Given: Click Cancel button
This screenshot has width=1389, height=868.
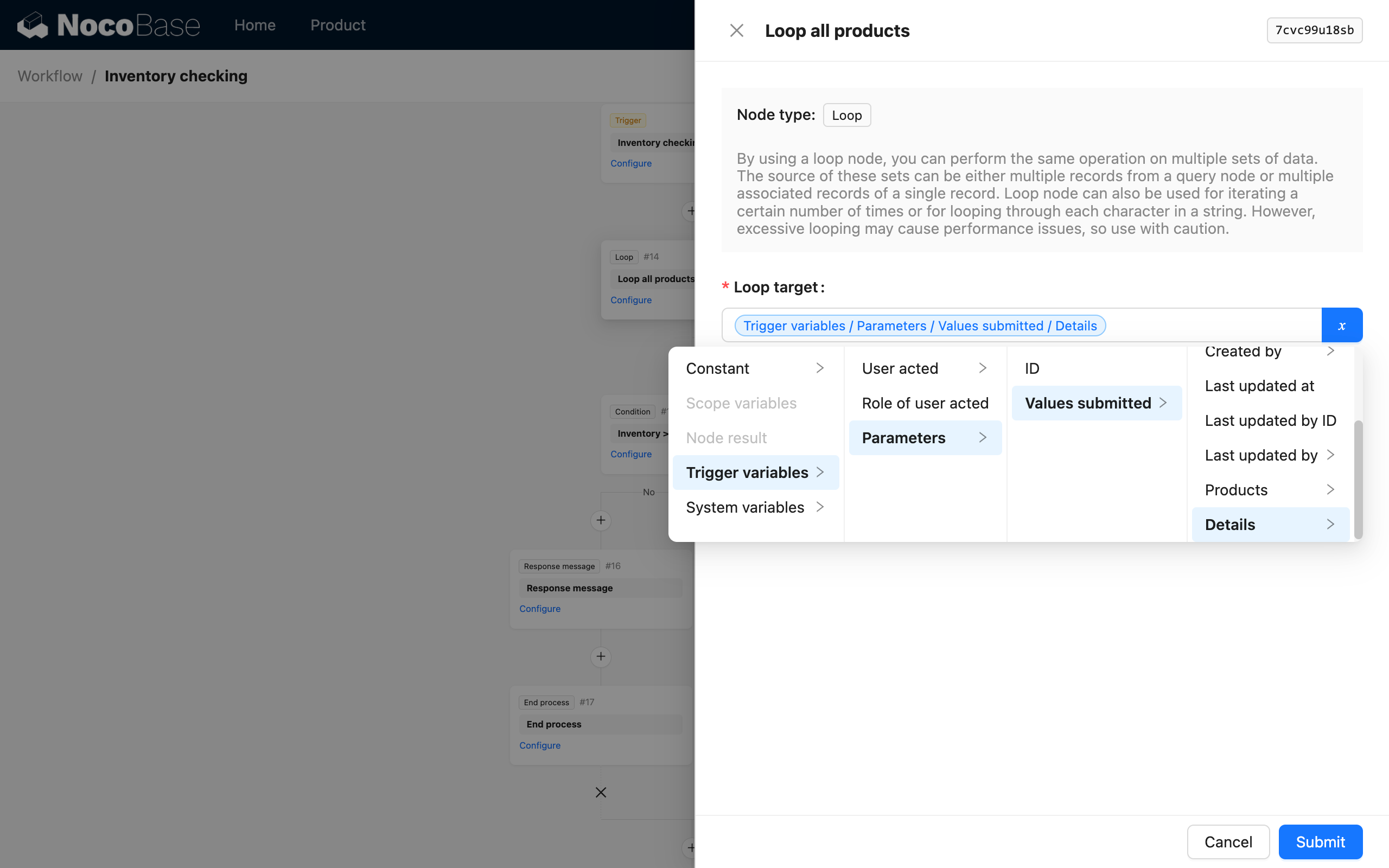Looking at the screenshot, I should coord(1228,841).
